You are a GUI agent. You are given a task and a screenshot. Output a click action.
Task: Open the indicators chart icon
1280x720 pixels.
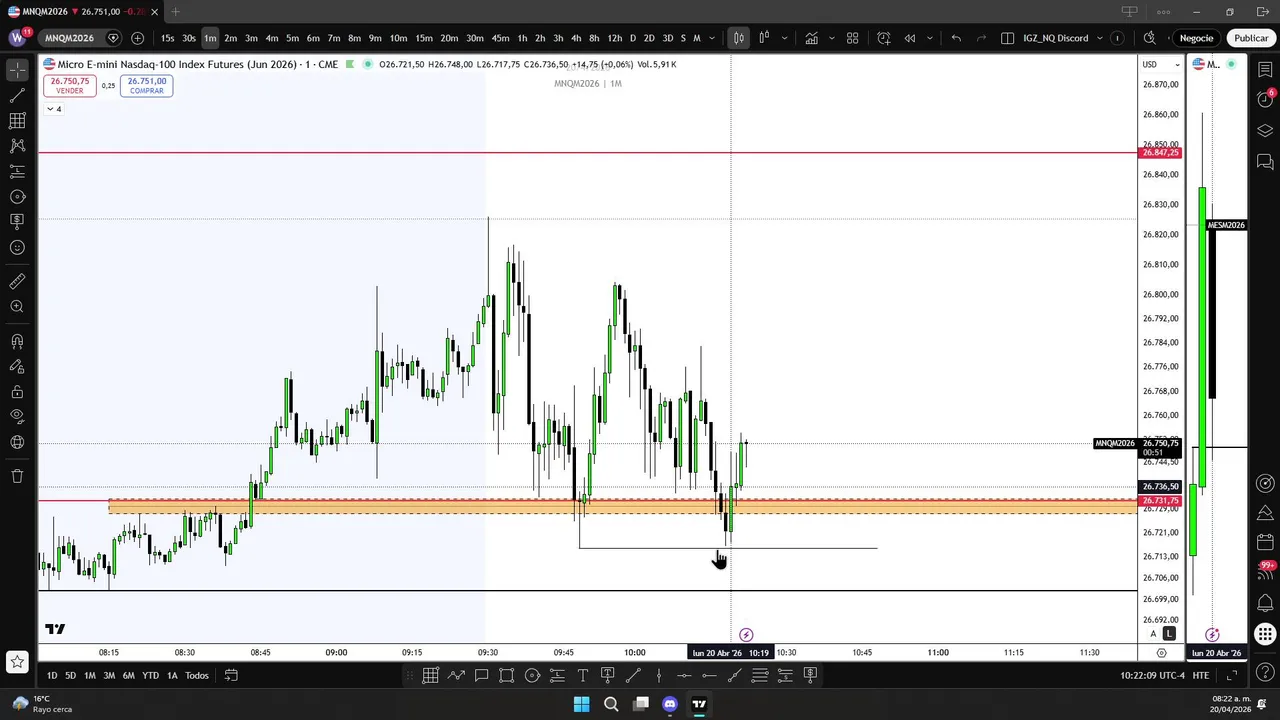(811, 38)
